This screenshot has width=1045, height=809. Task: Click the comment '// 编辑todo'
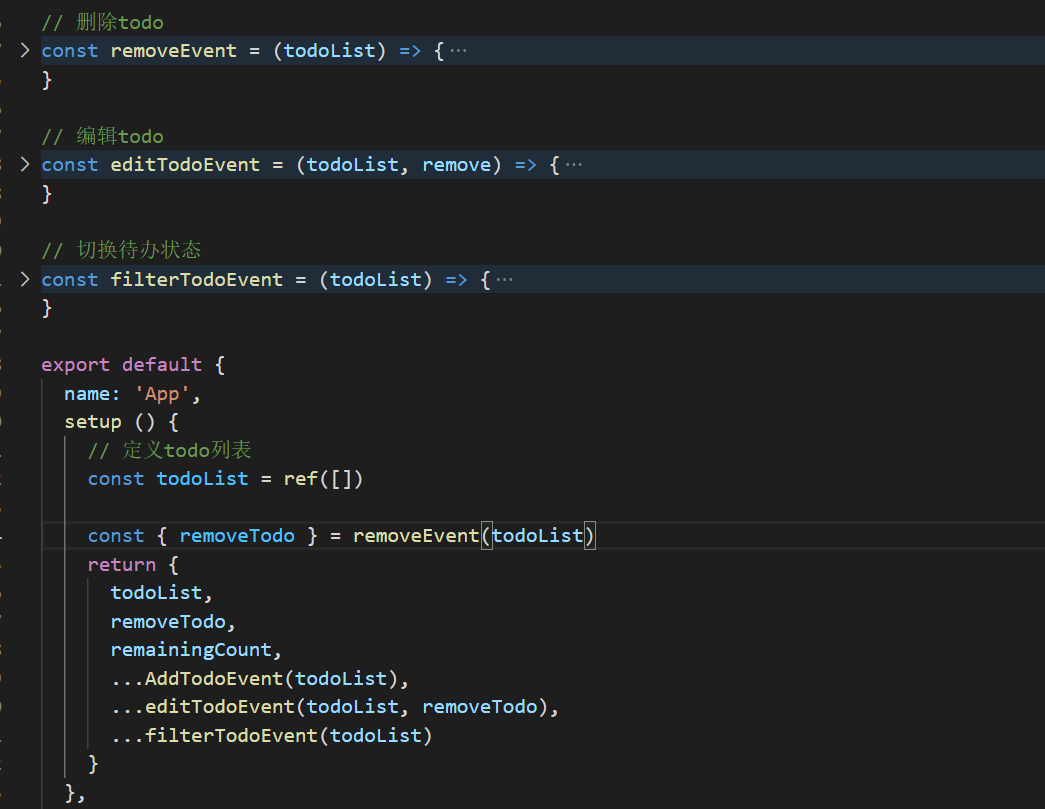(103, 137)
